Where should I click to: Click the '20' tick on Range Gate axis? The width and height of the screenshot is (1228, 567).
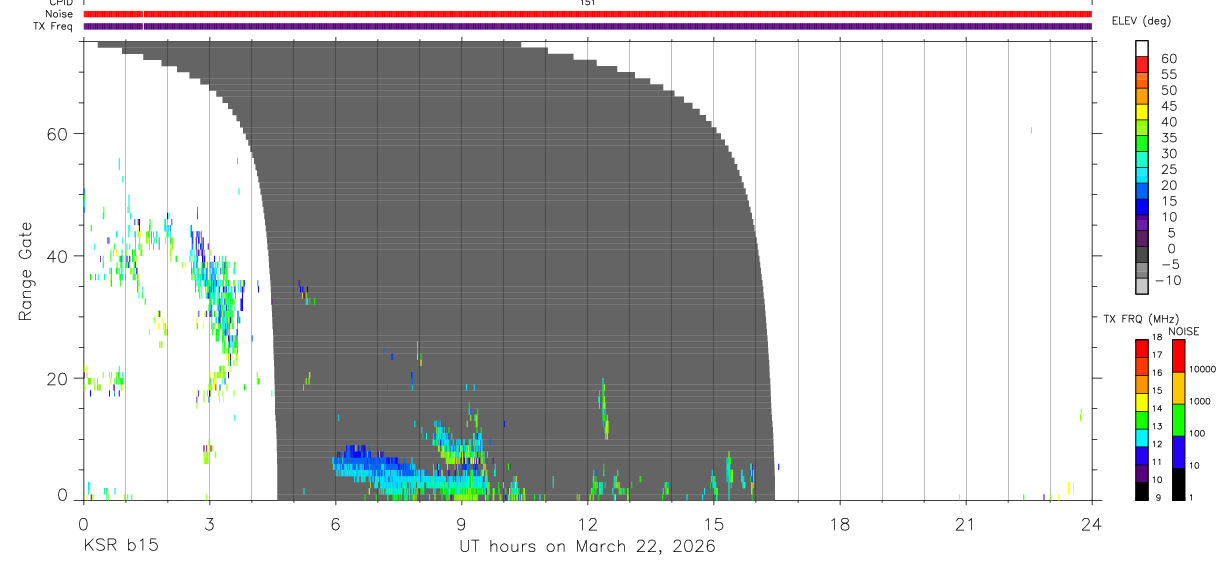(x=58, y=379)
